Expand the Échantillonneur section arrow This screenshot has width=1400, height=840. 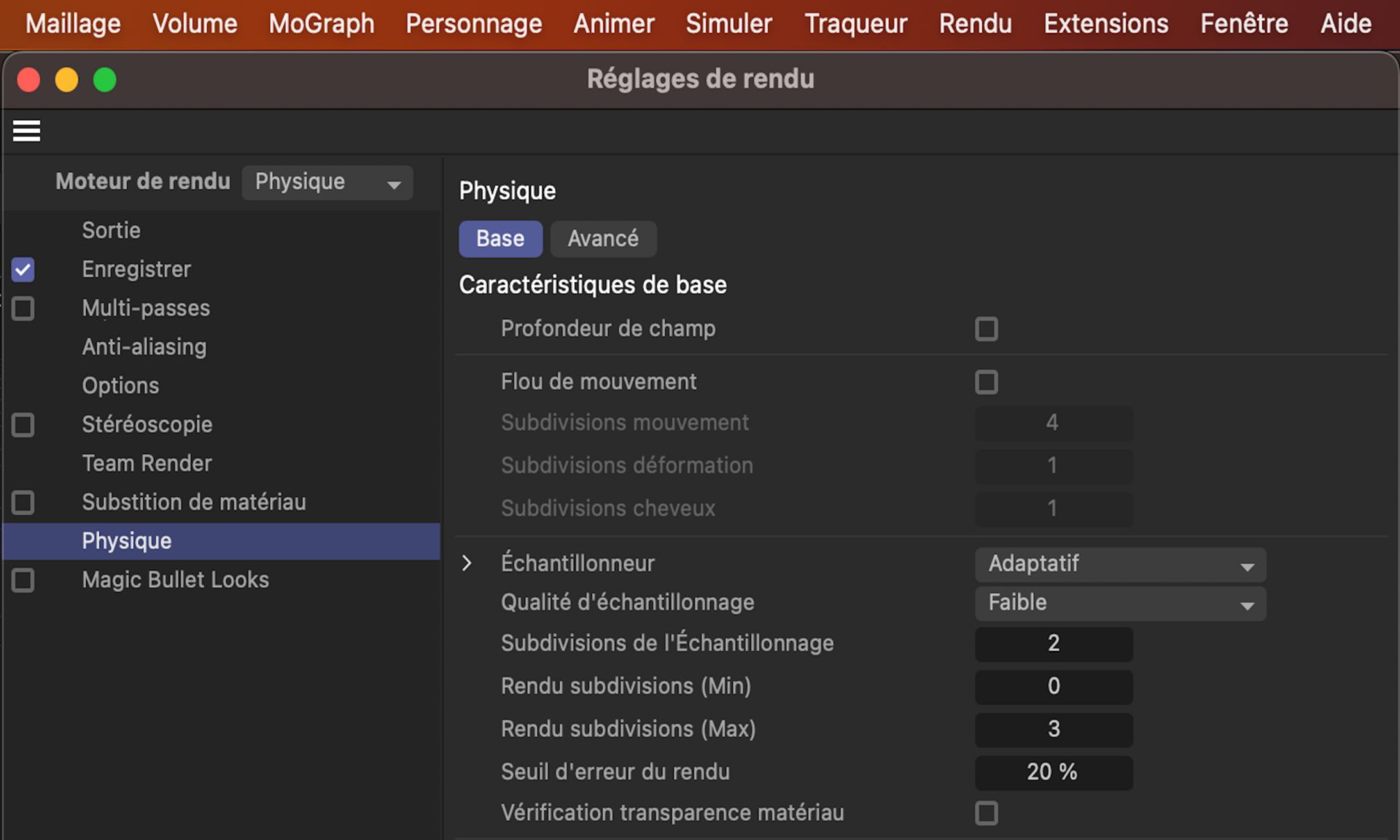pyautogui.click(x=467, y=564)
